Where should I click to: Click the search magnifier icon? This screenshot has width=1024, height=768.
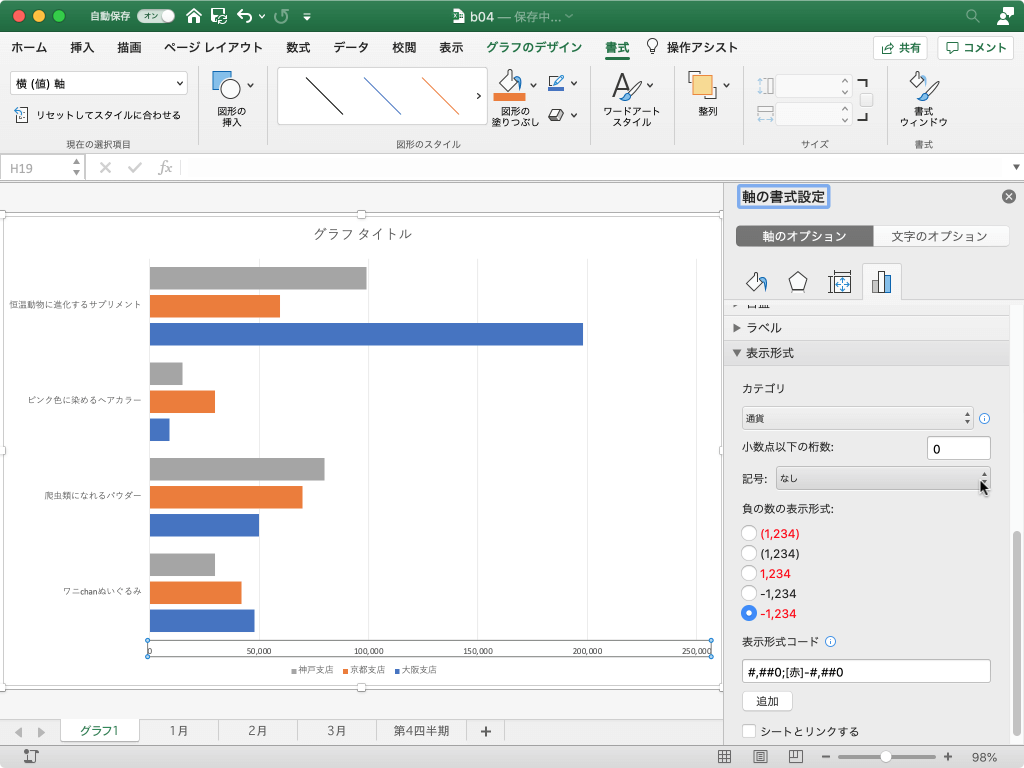[x=972, y=16]
